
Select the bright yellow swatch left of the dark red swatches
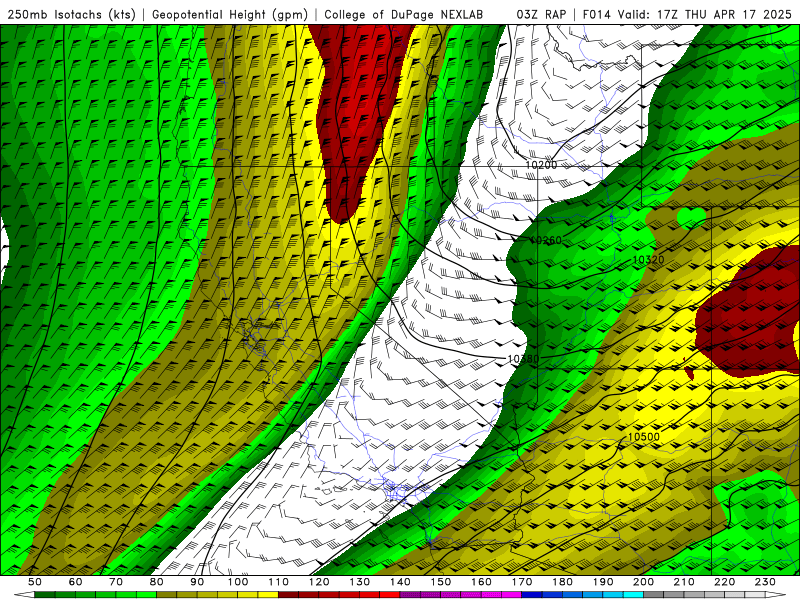point(268,594)
